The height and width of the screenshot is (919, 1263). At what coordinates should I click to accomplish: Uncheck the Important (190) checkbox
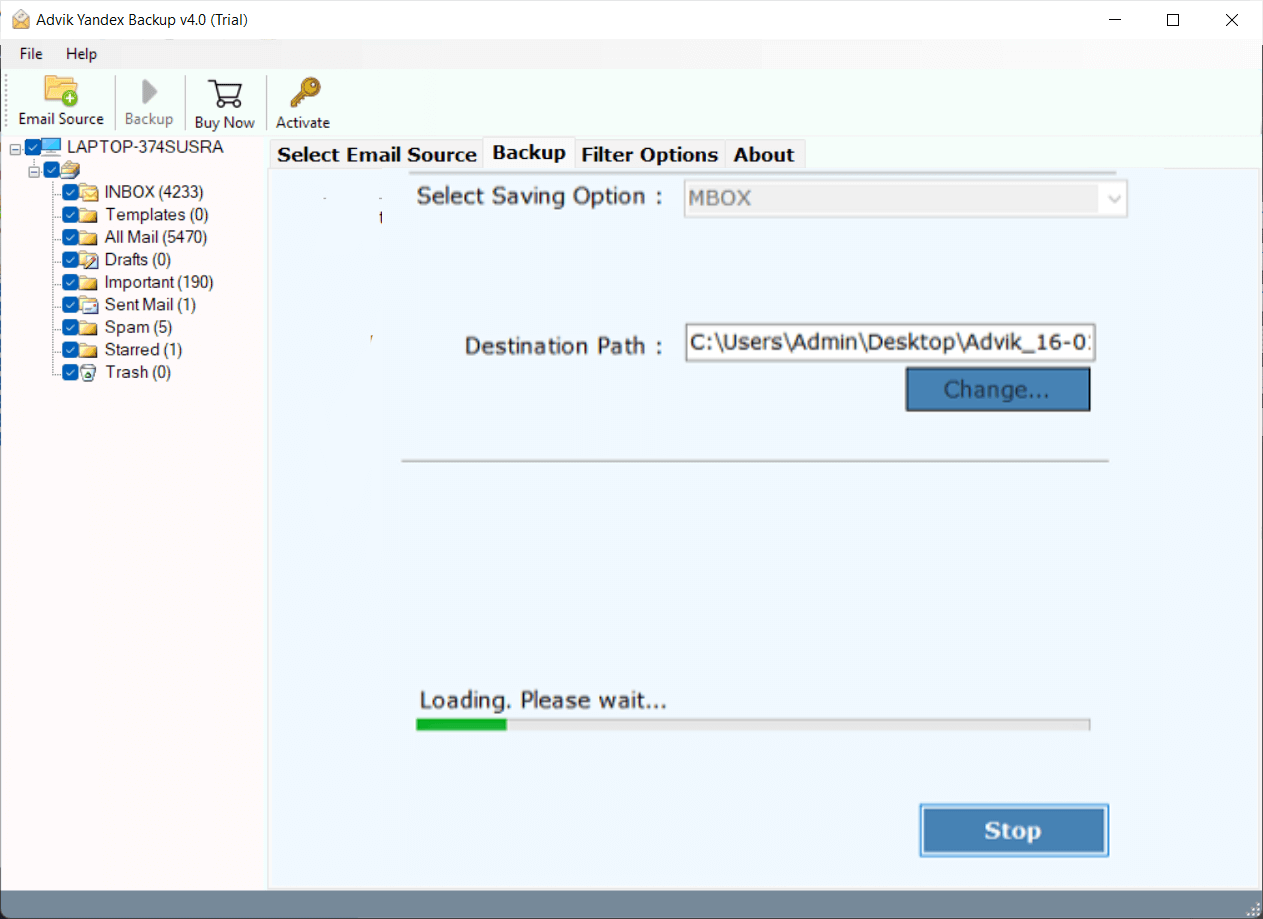(x=70, y=282)
